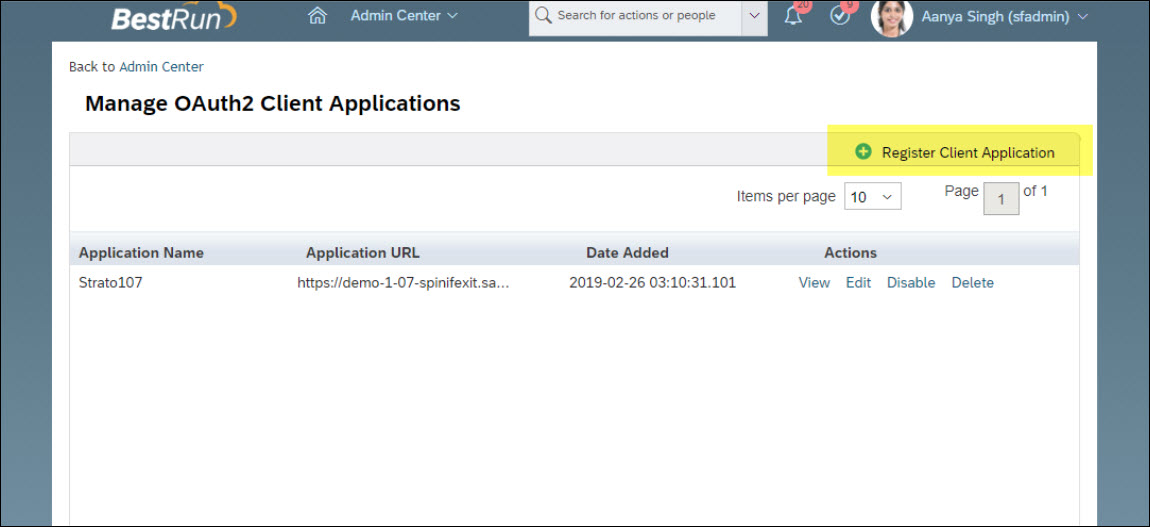Open the notifications bell icon
This screenshot has height=527, width=1150.
click(x=793, y=17)
